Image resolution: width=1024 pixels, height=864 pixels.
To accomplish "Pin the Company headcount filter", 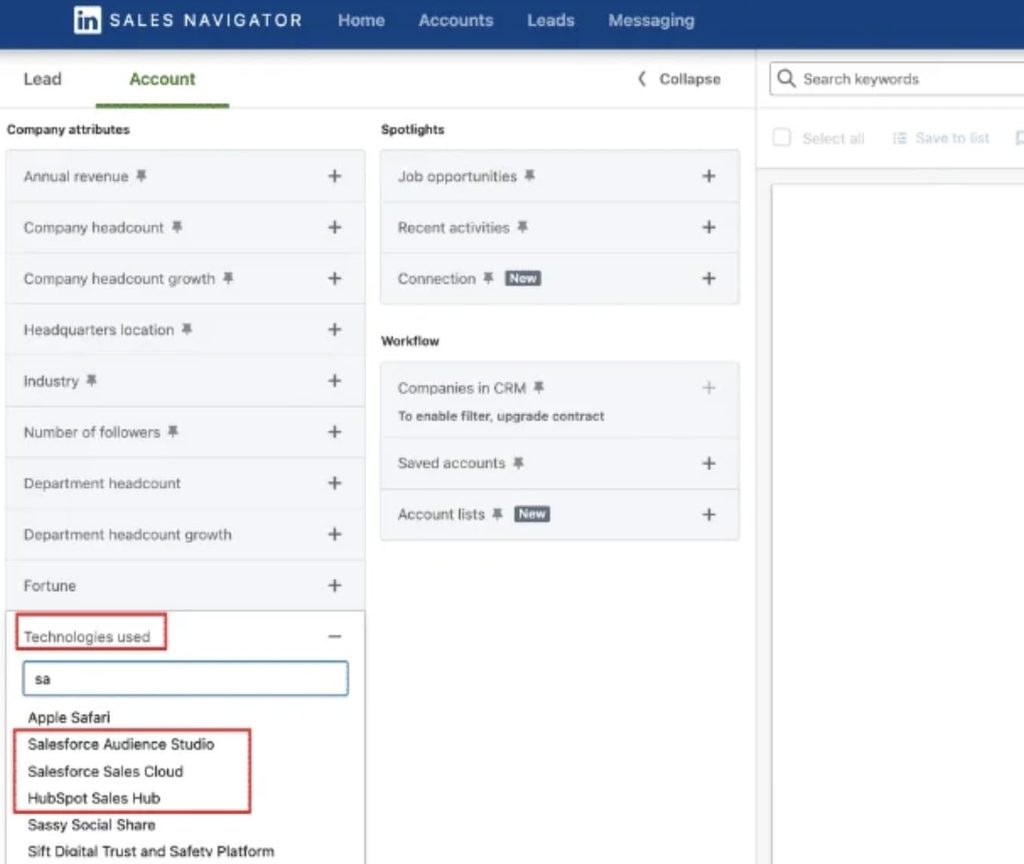I will click(176, 227).
